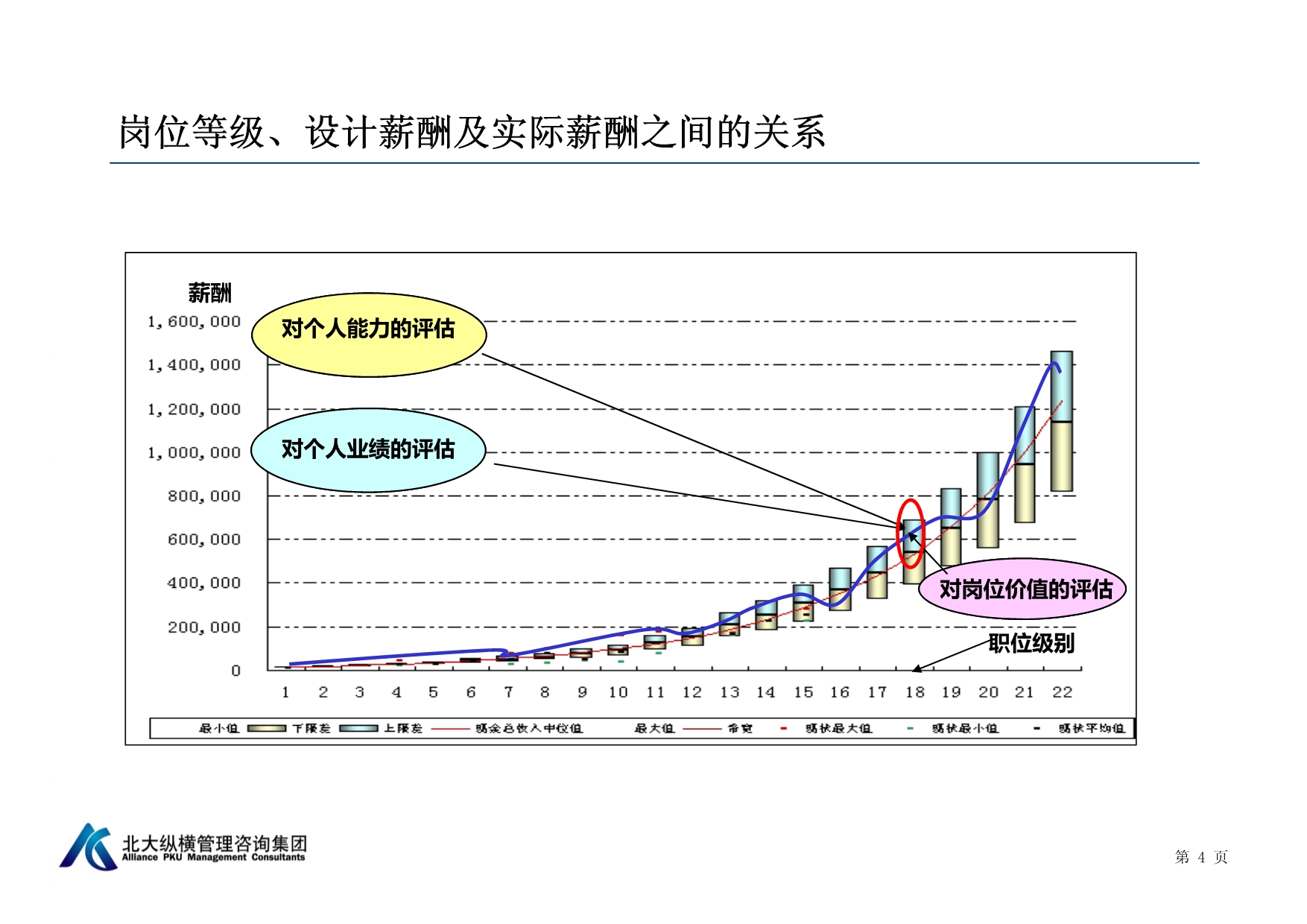Viewport: 1307px width, 924px height.
Task: Click the y-axis value 800,000
Action: point(203,496)
